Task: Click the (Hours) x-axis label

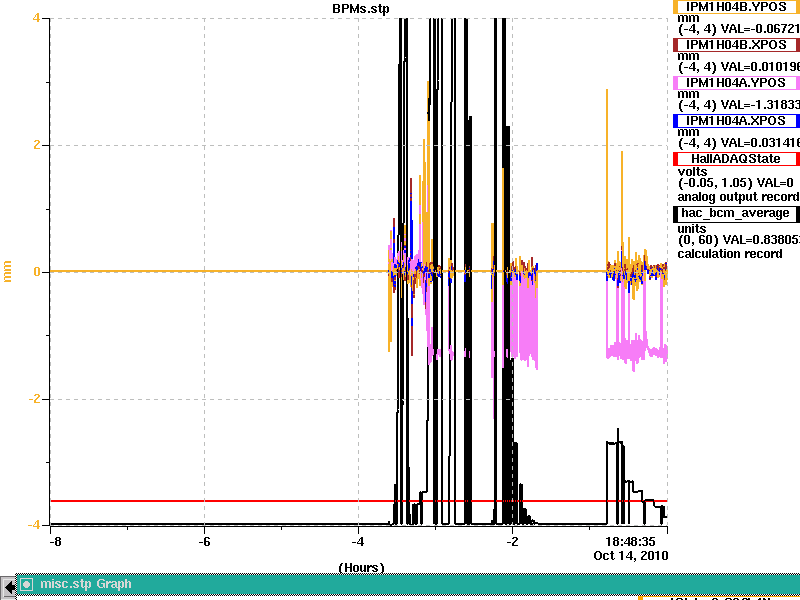Action: pyautogui.click(x=361, y=567)
